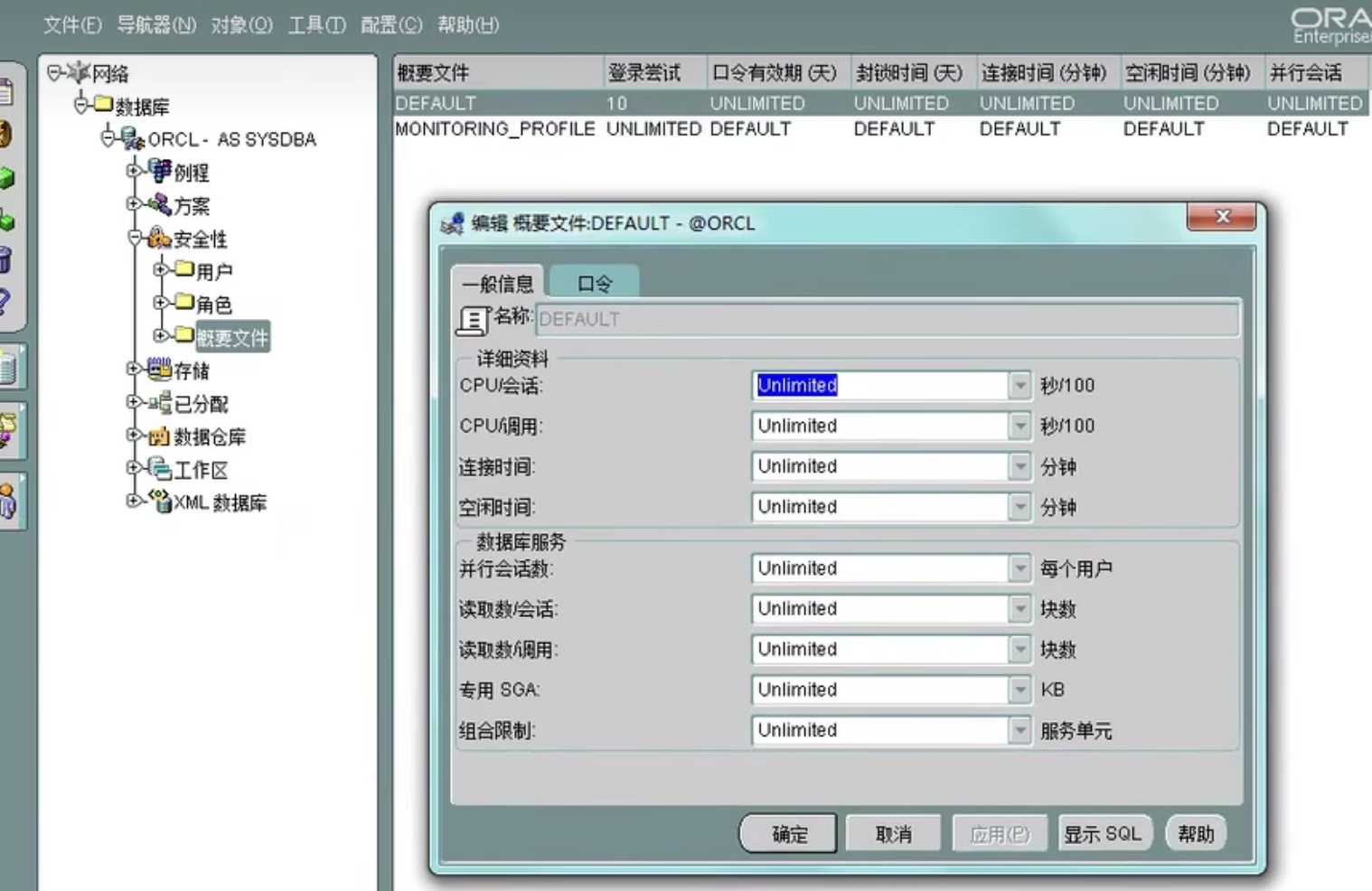The image size is (1372, 891).
Task: Collapse the 网络 root node
Action: tap(54, 71)
